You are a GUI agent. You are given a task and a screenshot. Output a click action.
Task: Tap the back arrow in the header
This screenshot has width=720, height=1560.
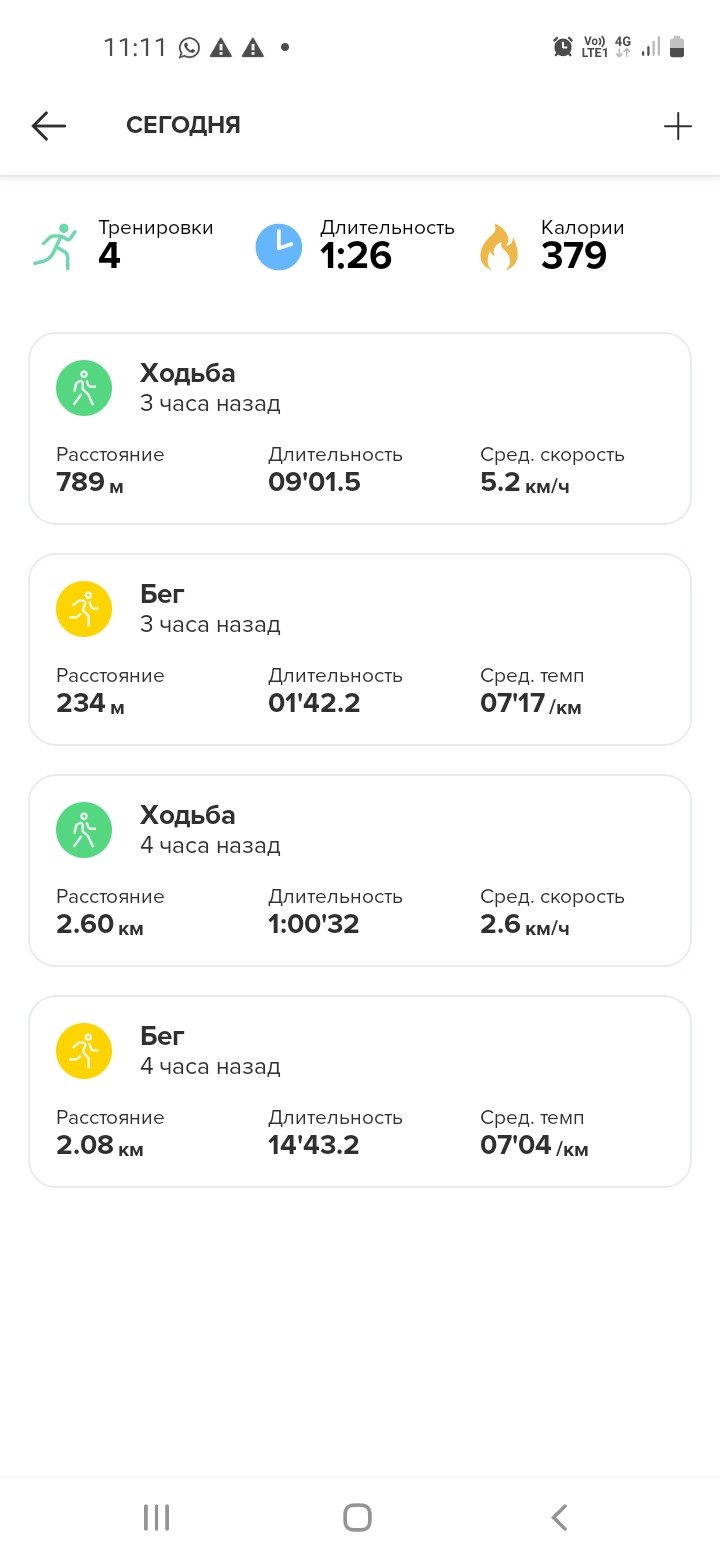(x=48, y=125)
